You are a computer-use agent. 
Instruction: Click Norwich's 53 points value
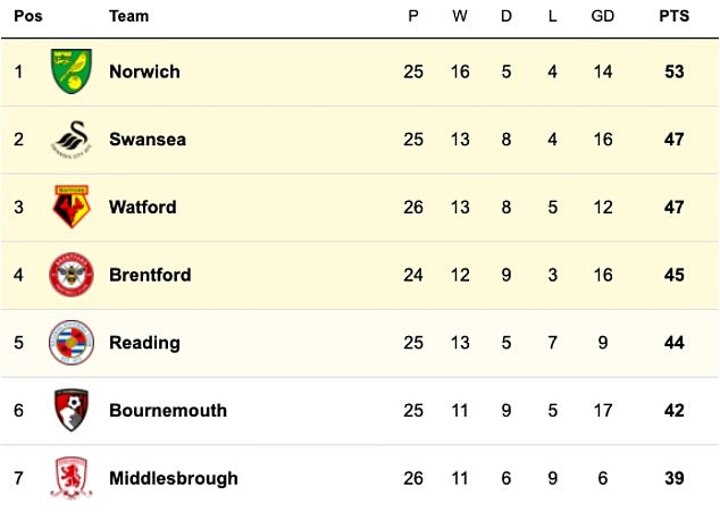(674, 72)
